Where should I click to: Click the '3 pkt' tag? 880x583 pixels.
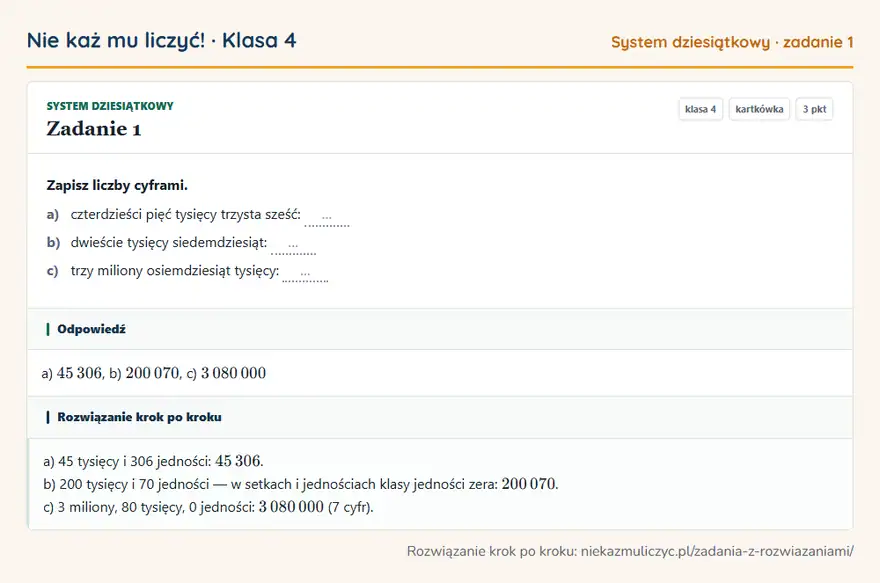click(814, 109)
